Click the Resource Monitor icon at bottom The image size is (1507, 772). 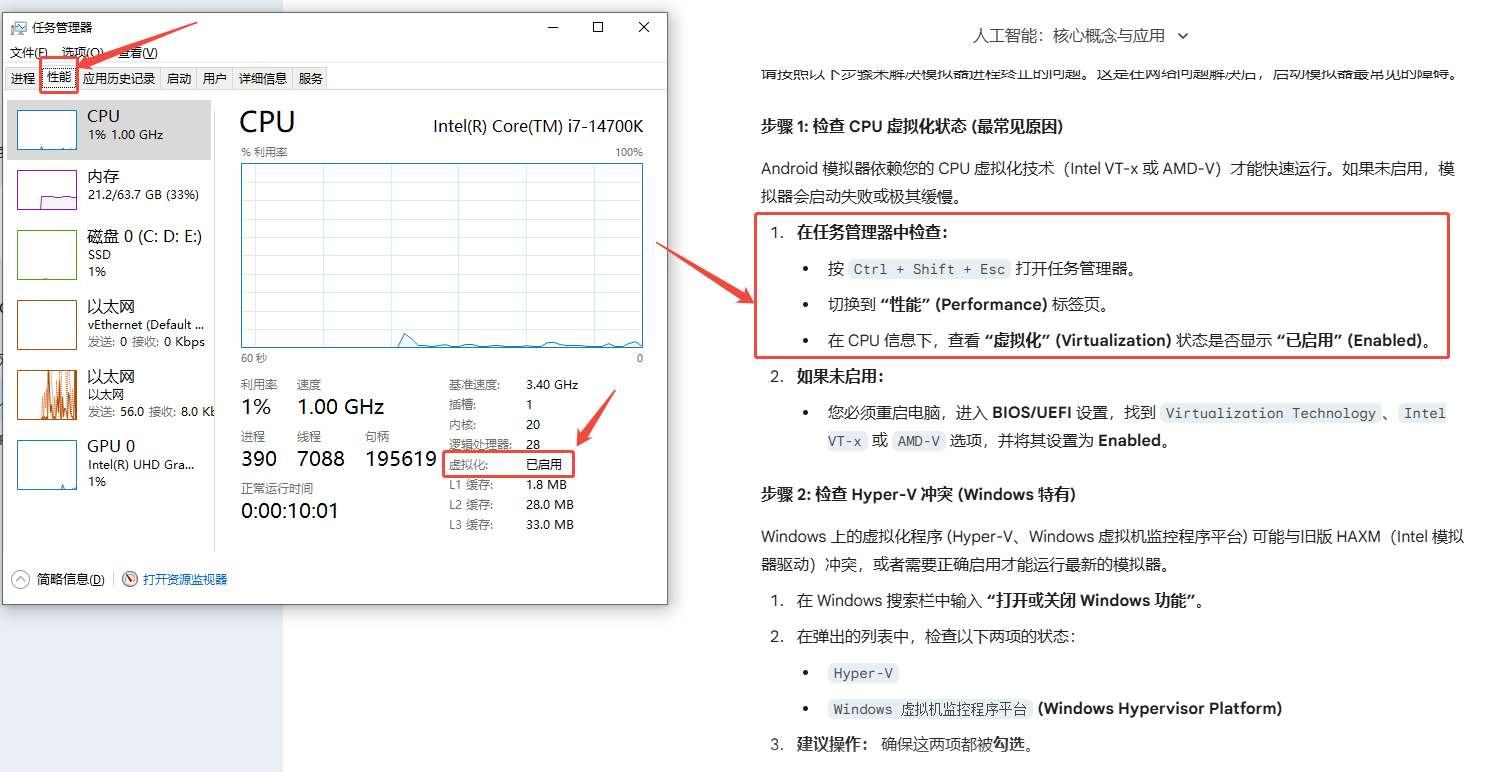click(x=130, y=579)
